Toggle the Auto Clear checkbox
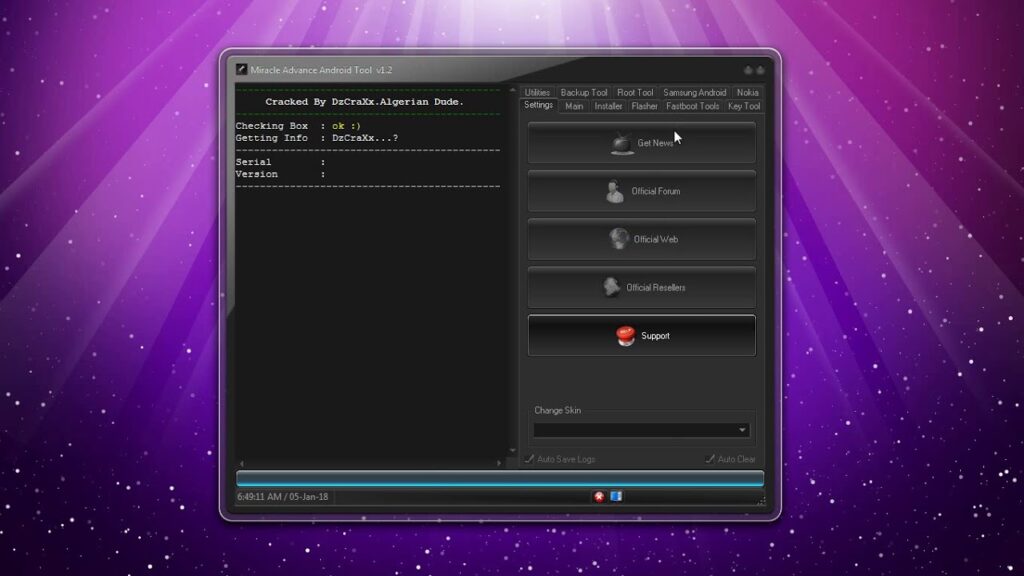This screenshot has height=576, width=1024. click(x=710, y=459)
